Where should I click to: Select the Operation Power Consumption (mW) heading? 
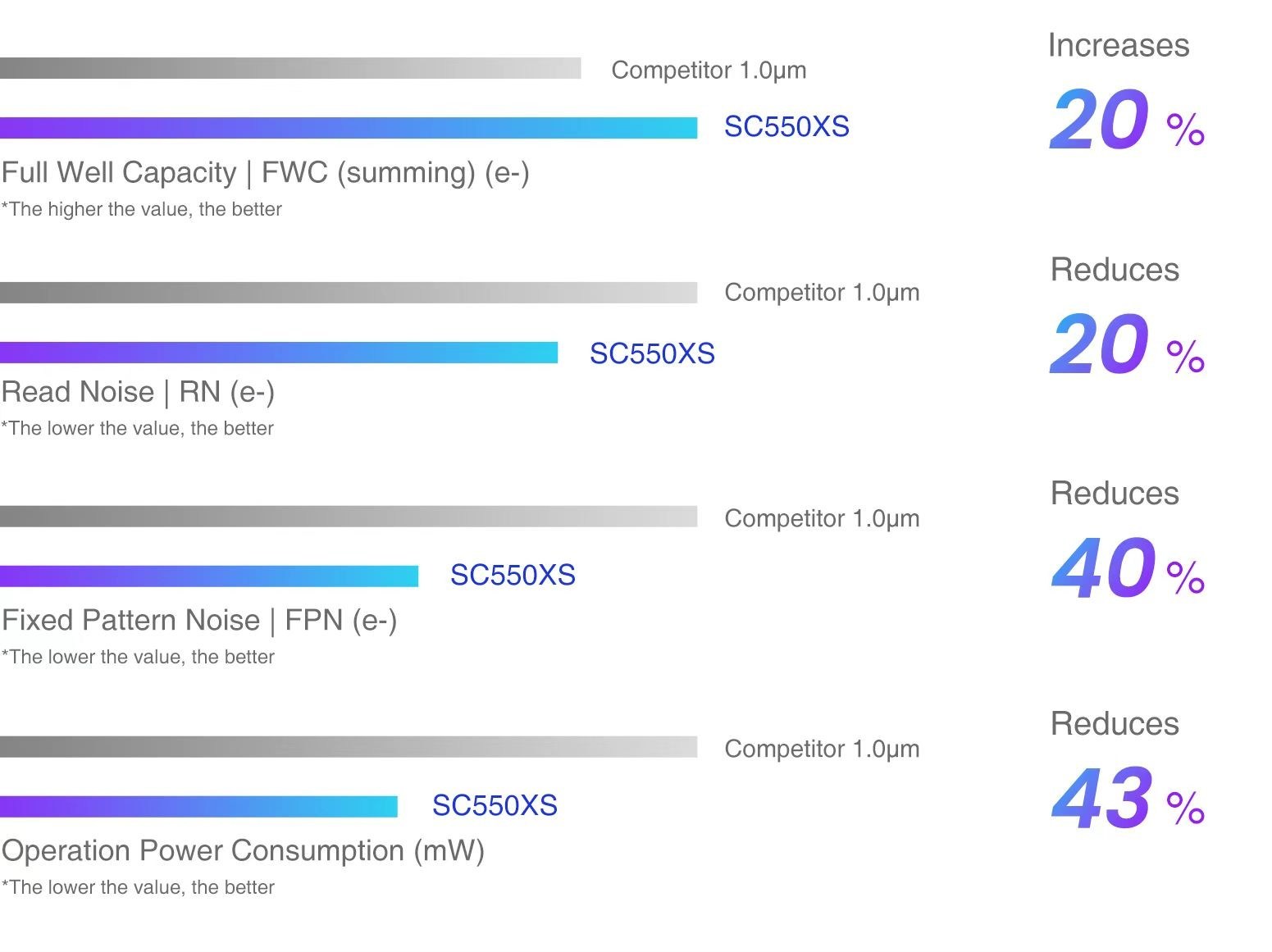pos(243,850)
